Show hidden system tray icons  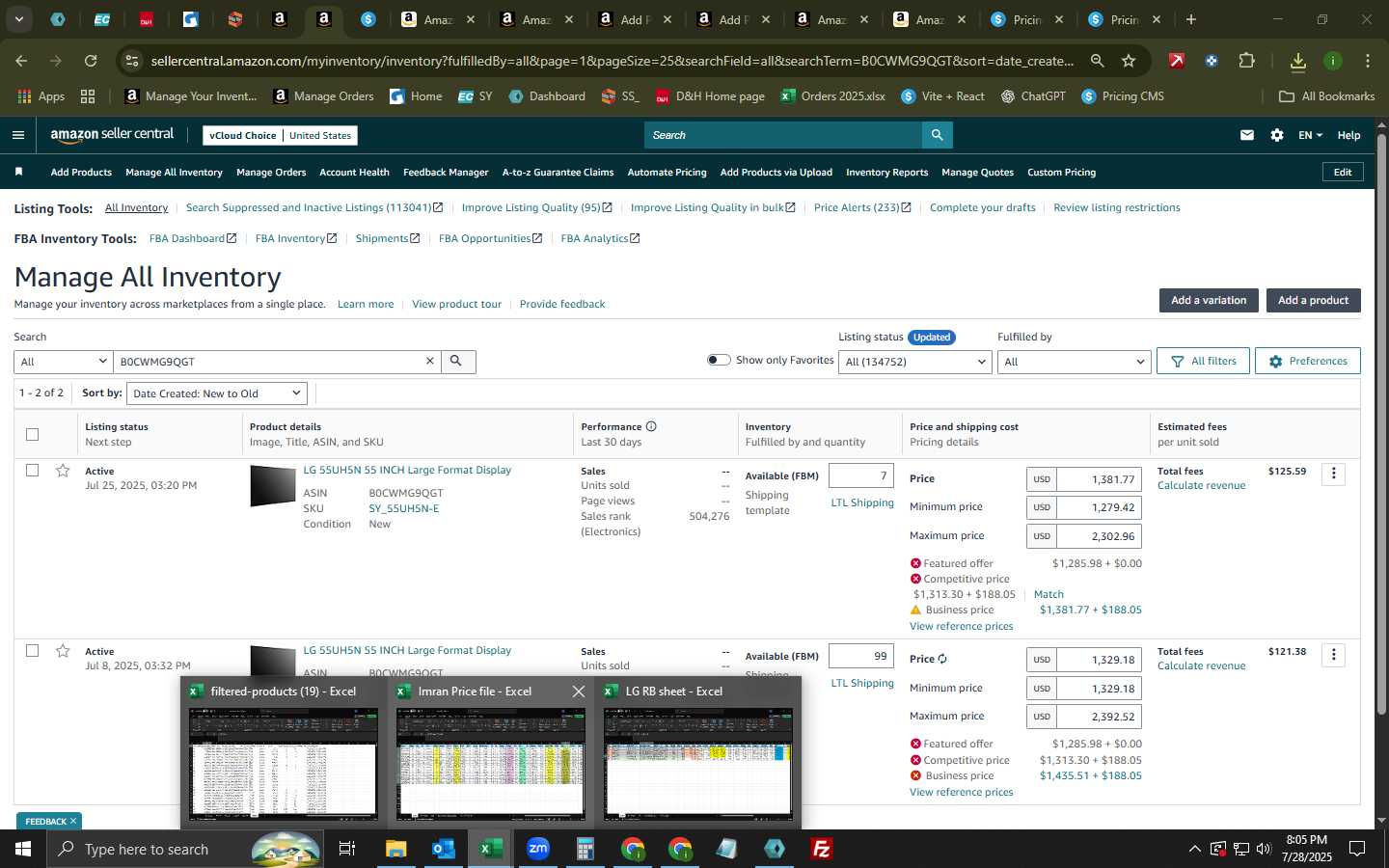coord(1194,849)
